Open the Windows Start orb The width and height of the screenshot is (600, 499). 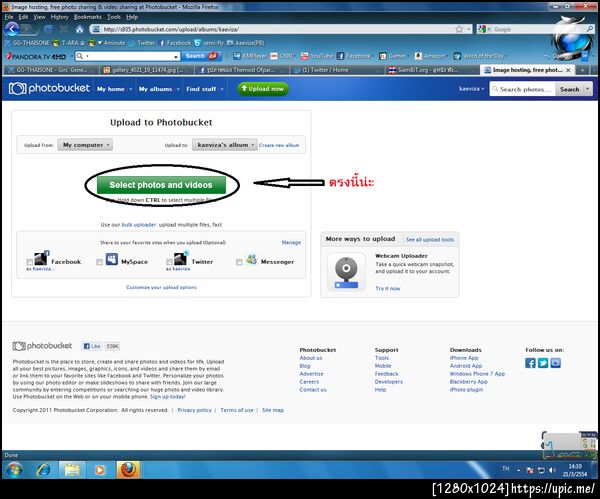pos(15,469)
